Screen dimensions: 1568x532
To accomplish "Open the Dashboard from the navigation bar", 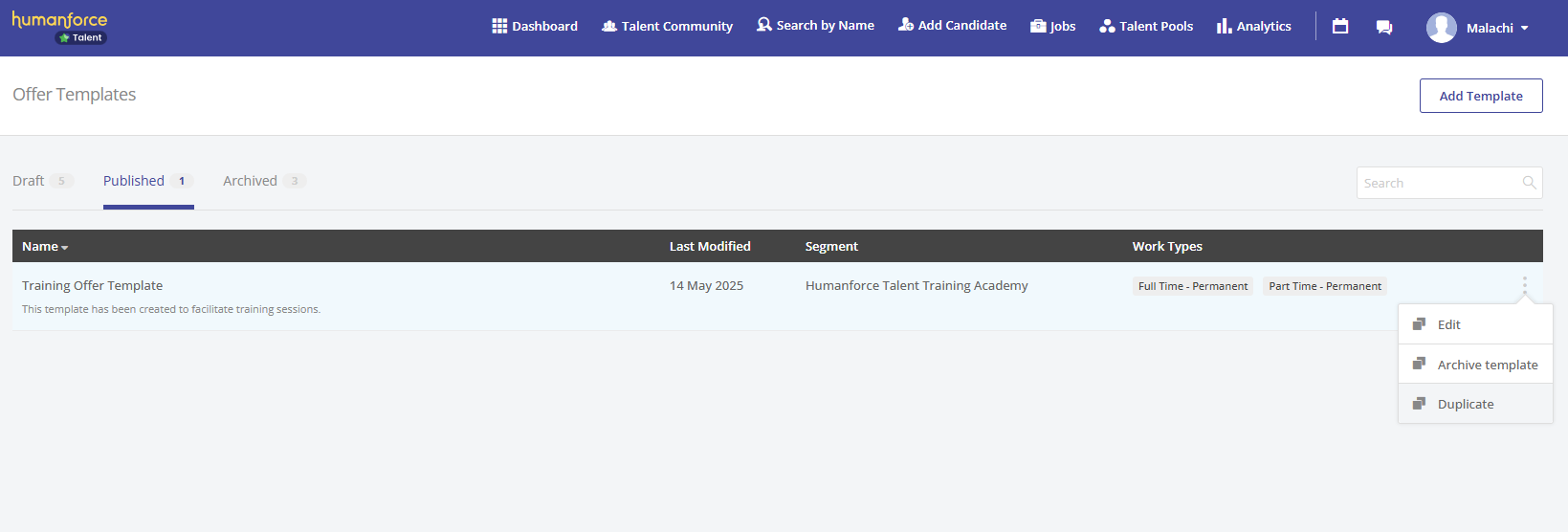I will pyautogui.click(x=535, y=26).
